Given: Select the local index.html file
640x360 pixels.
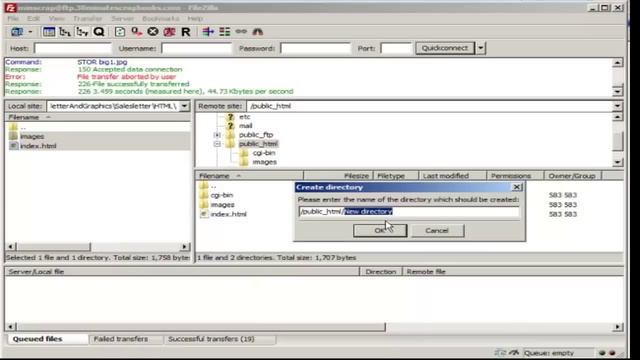Looking at the screenshot, I should [x=38, y=146].
